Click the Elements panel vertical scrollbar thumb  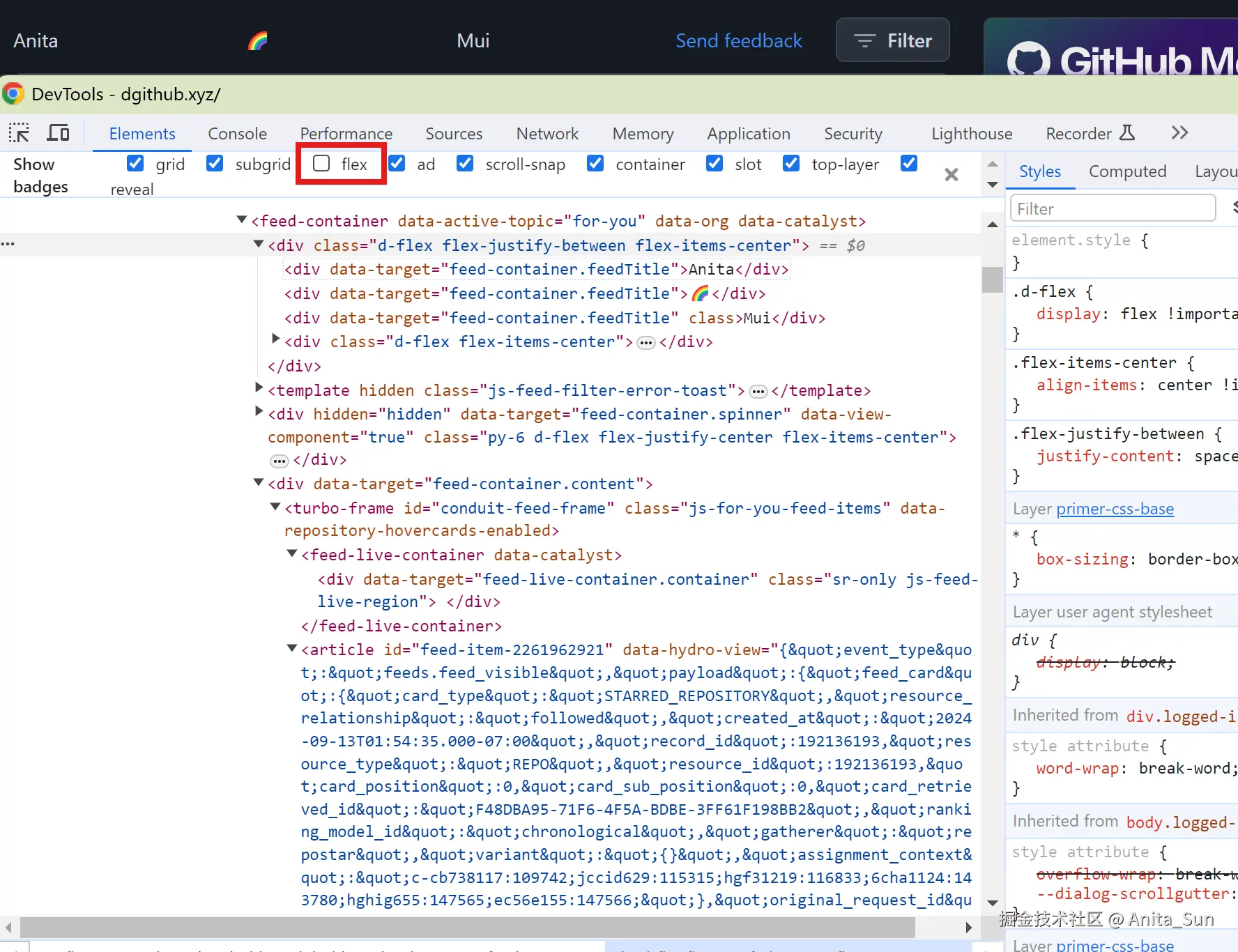(x=992, y=279)
